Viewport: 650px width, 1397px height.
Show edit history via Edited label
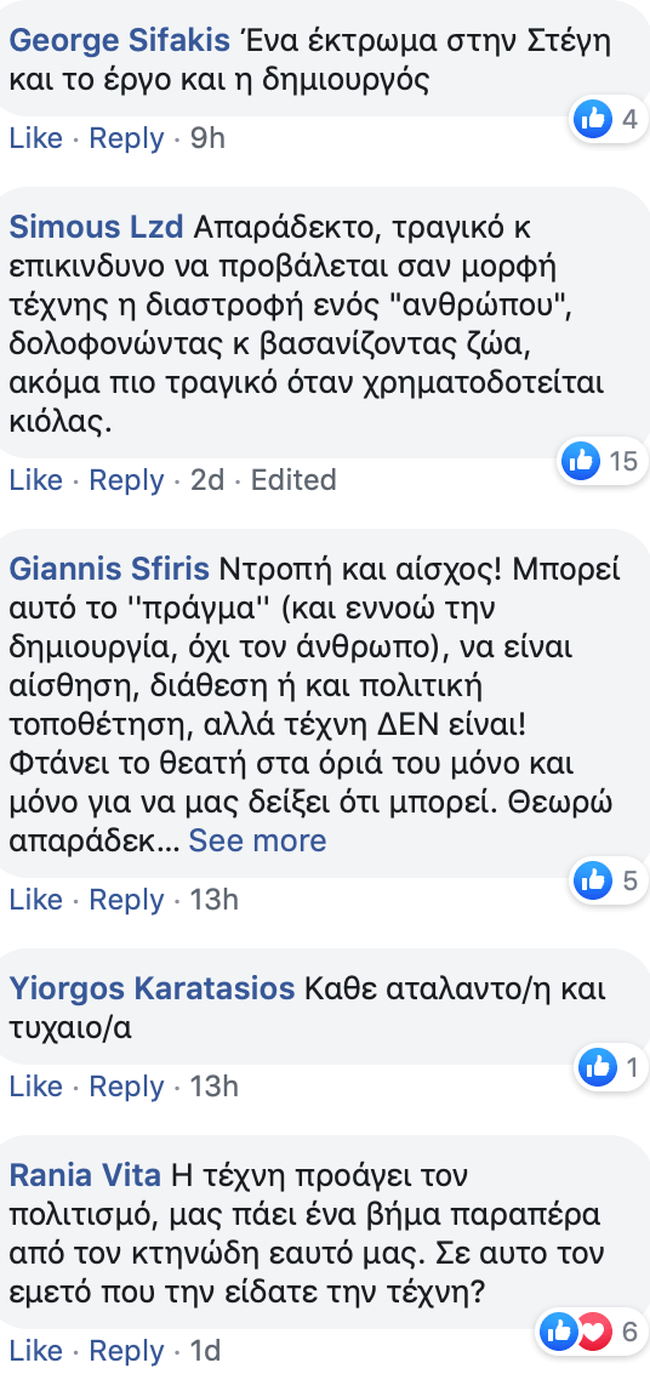pos(293,480)
